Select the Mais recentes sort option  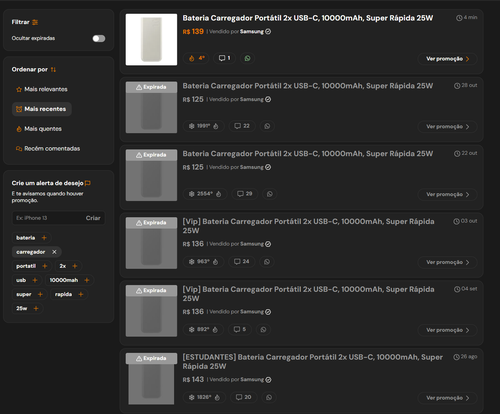(x=42, y=109)
